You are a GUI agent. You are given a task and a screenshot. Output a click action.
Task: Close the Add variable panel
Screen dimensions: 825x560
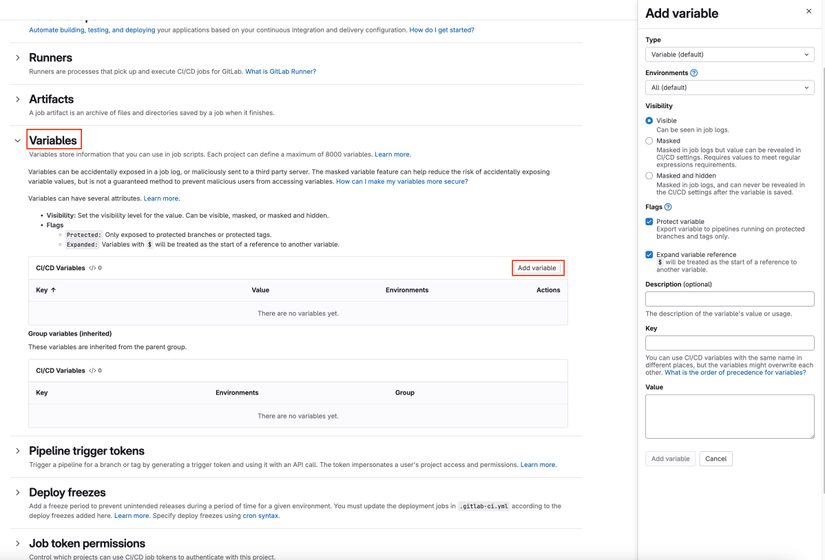click(x=809, y=12)
